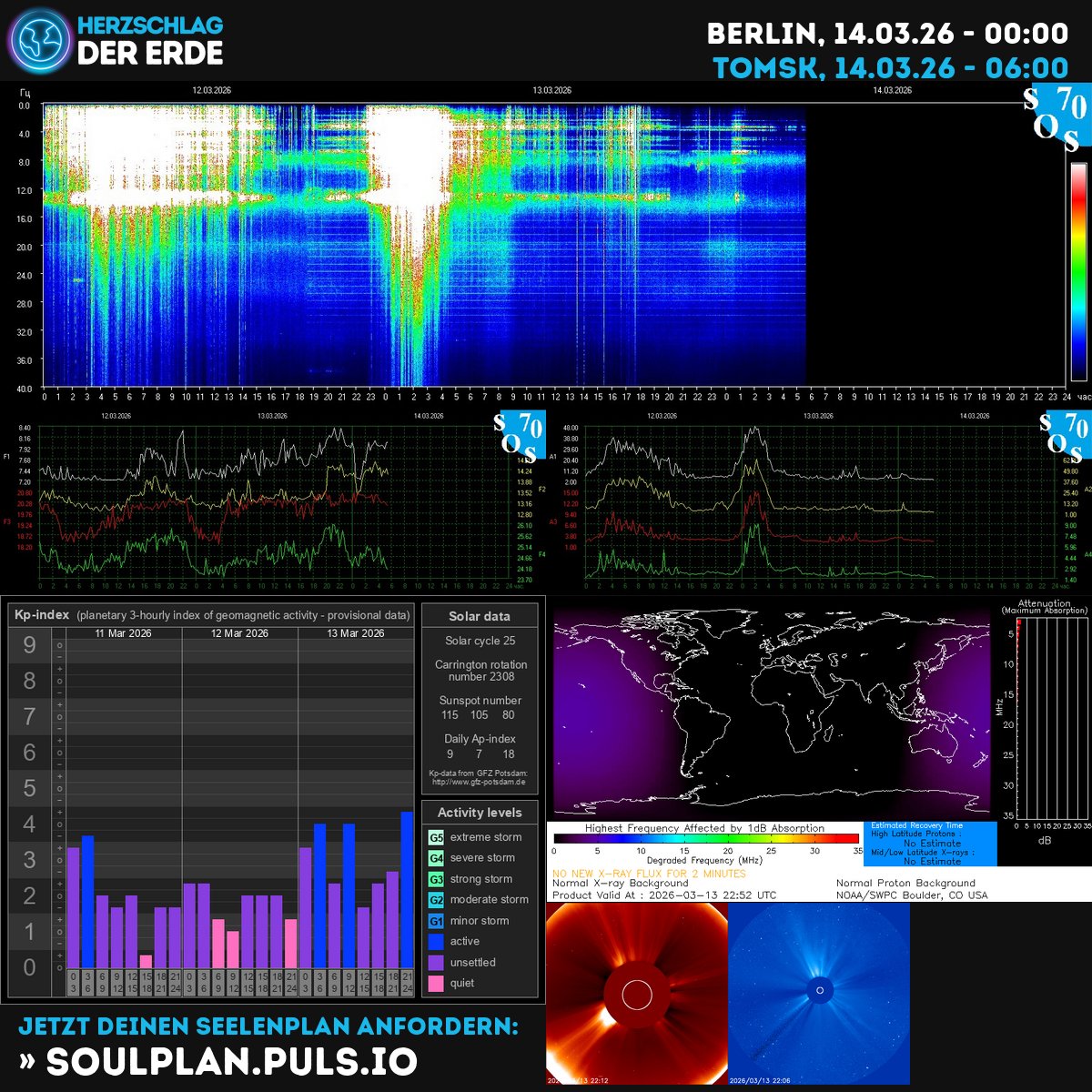The image size is (1092, 1092).
Task: Click the SOS 70 badge on the frequency graph
Action: [520, 435]
